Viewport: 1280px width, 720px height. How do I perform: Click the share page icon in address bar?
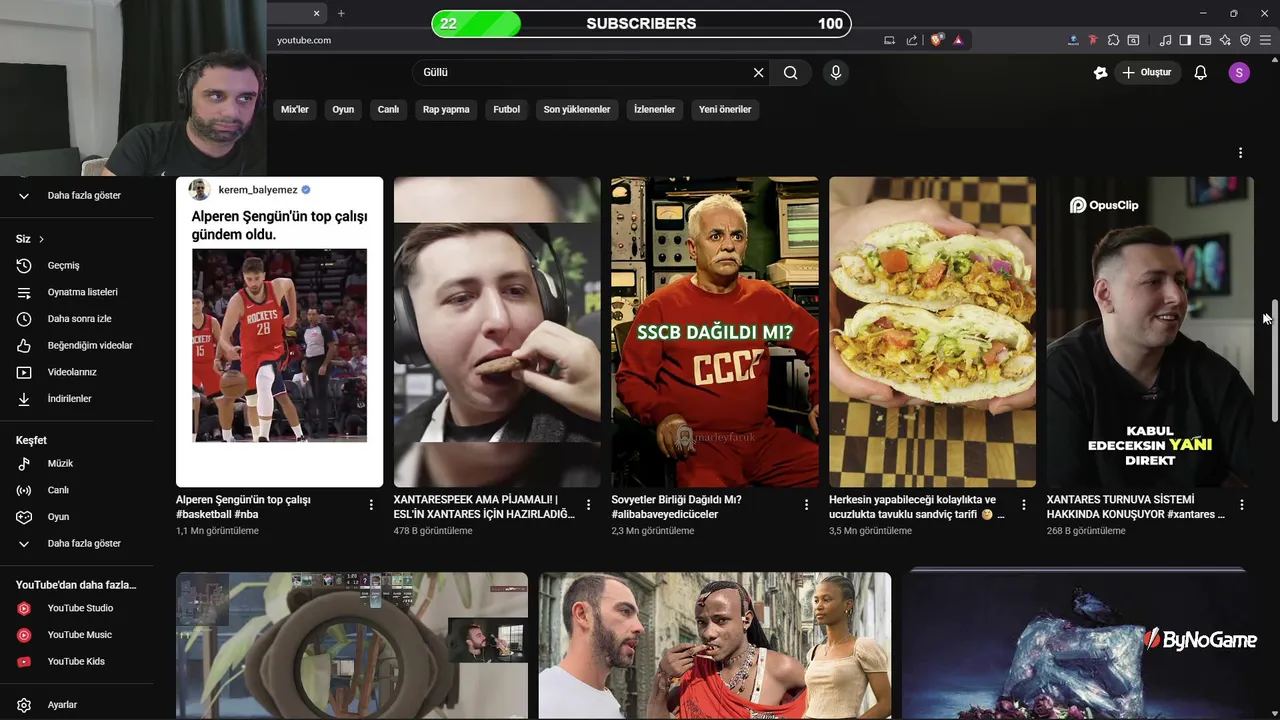[x=912, y=40]
